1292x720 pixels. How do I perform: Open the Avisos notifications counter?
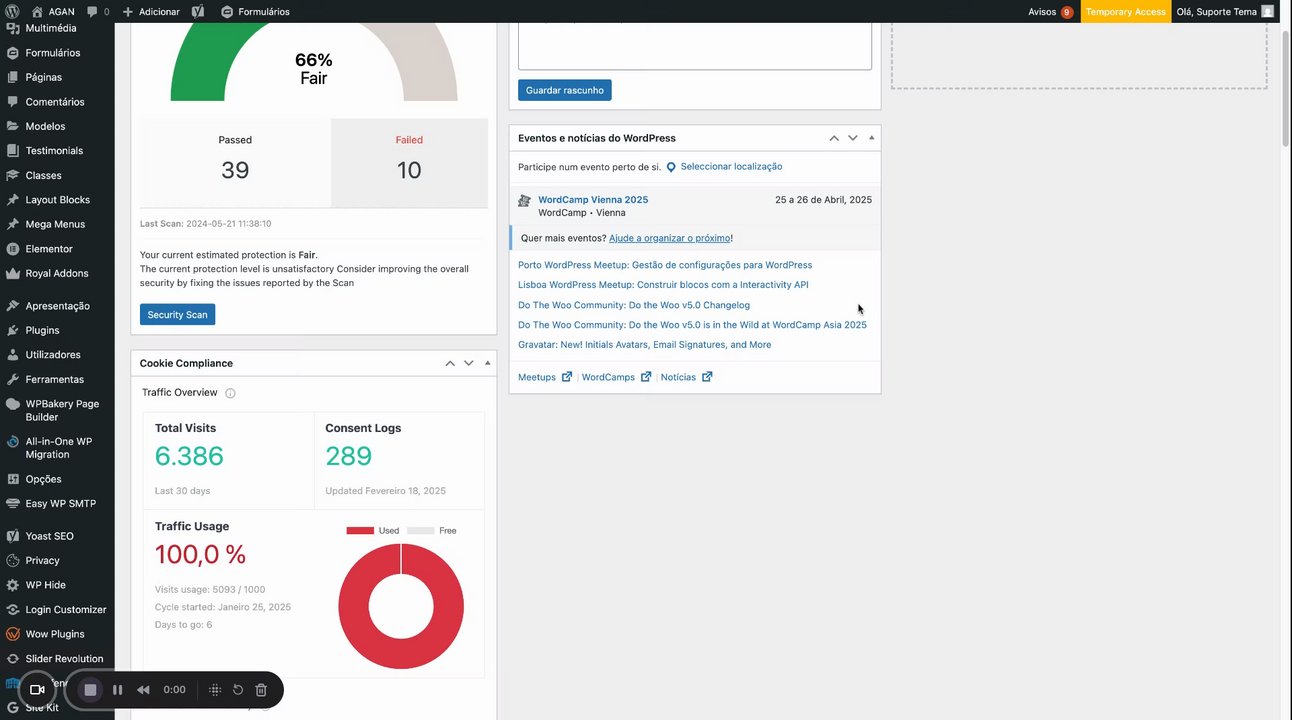[1051, 11]
